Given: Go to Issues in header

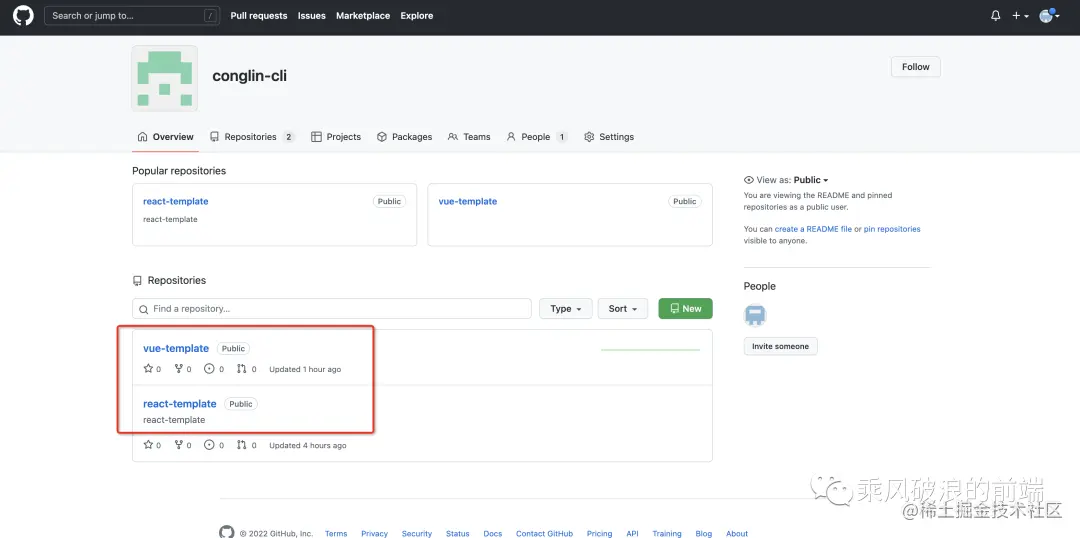Looking at the screenshot, I should [311, 16].
